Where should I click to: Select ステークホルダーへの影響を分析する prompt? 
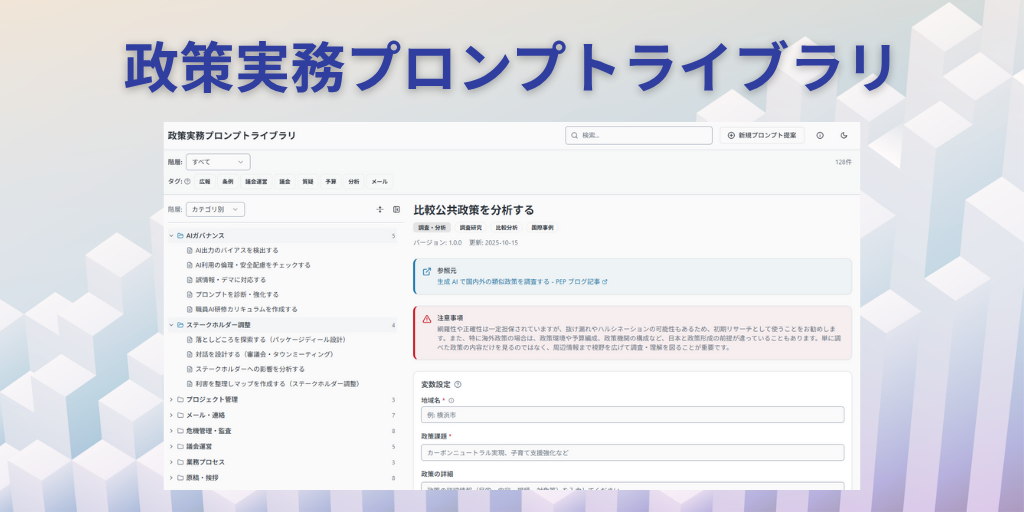250,369
